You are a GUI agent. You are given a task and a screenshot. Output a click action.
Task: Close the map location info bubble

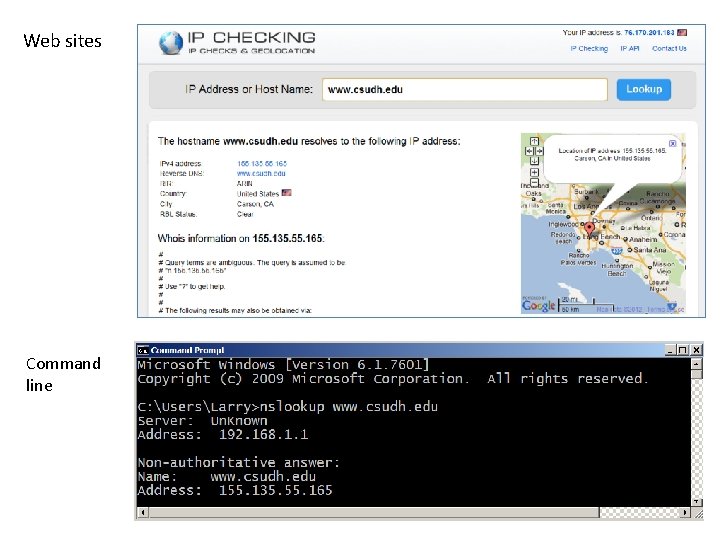(x=672, y=143)
